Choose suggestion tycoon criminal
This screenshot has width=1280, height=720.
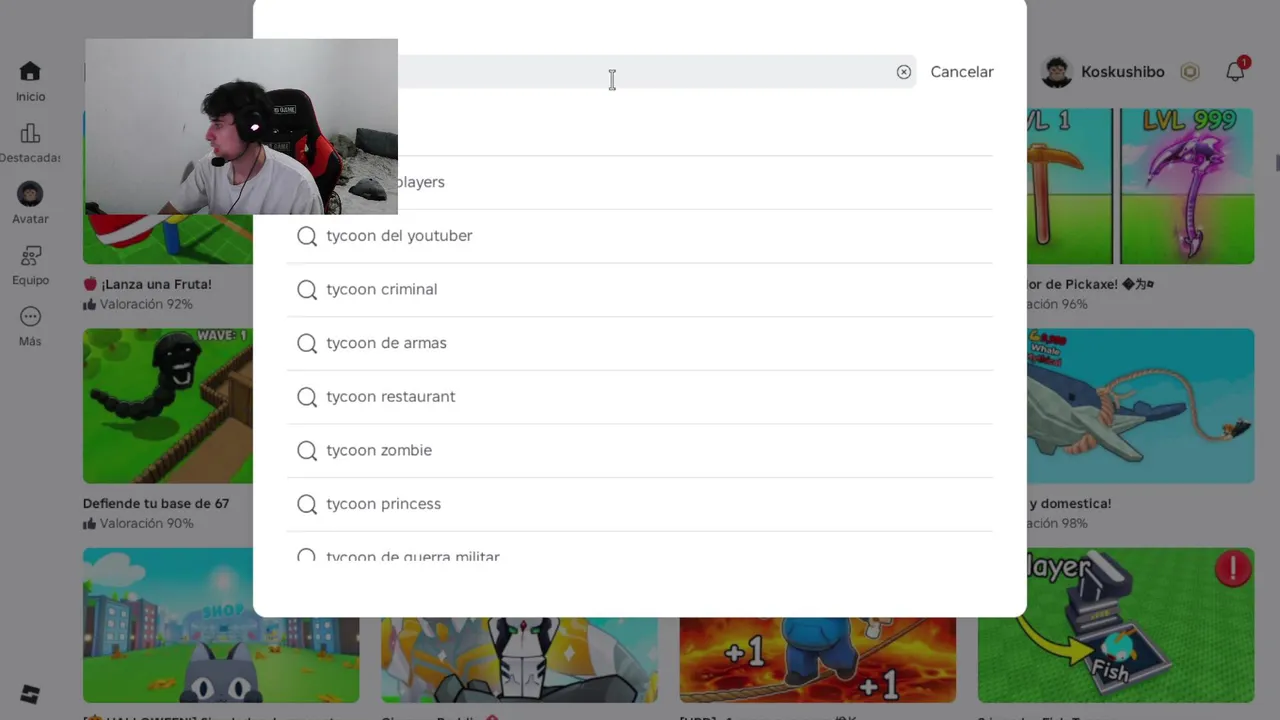point(640,290)
